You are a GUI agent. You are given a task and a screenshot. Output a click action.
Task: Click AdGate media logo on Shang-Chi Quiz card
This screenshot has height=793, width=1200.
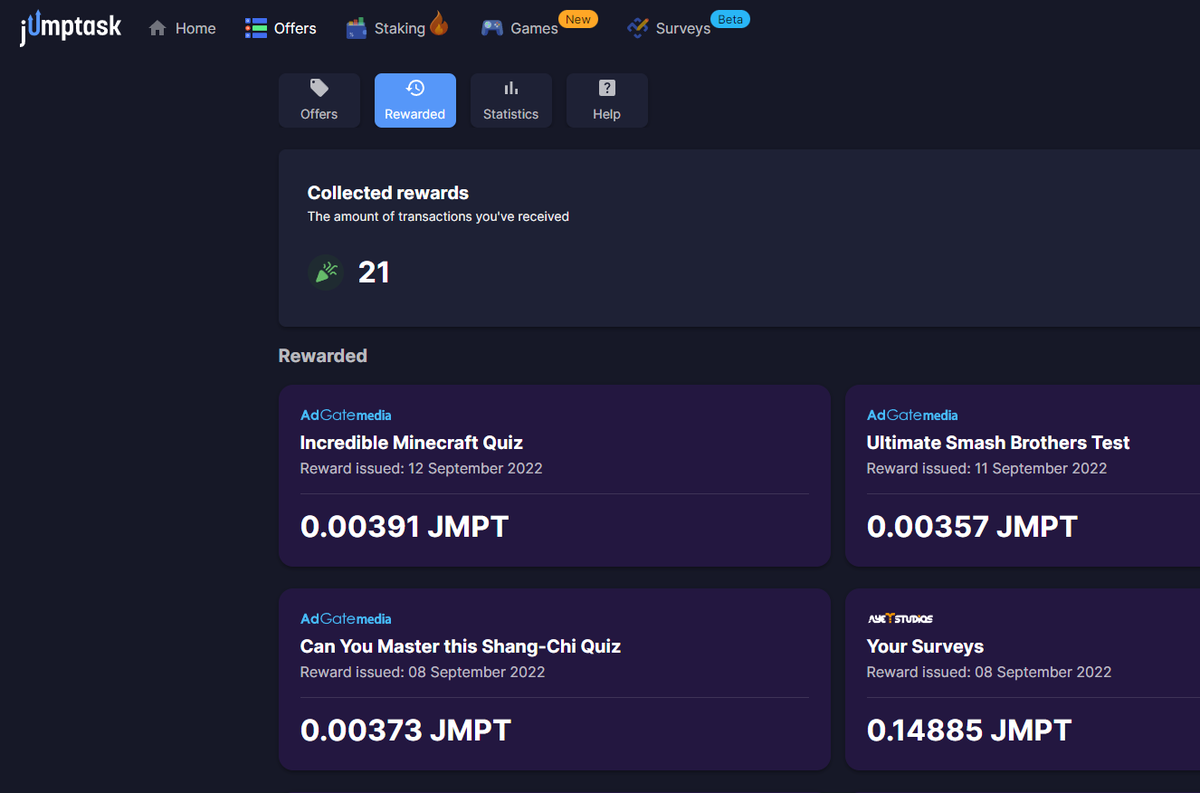tap(346, 619)
